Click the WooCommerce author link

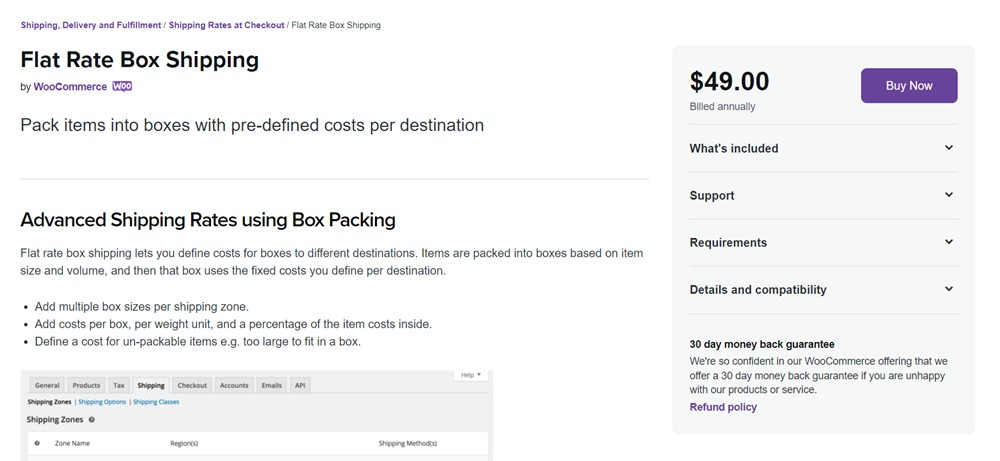(70, 87)
